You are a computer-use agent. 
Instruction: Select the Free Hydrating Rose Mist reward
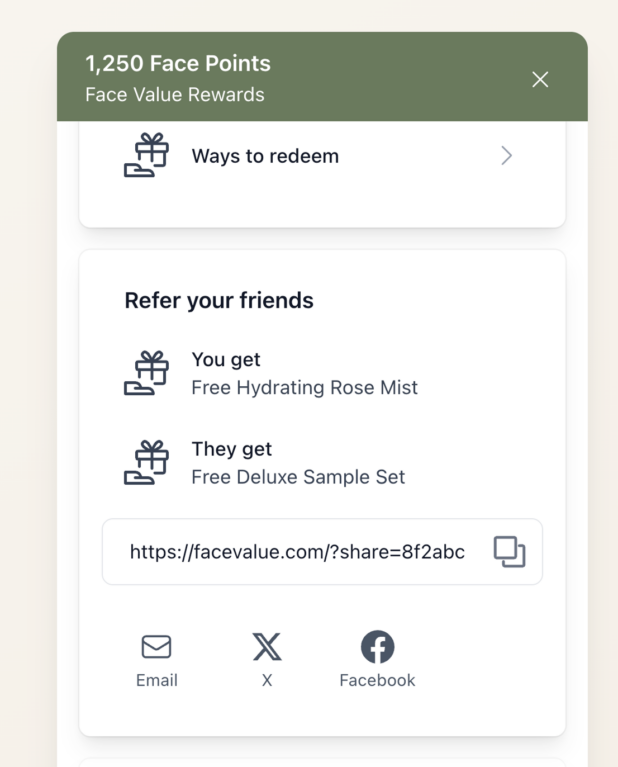(x=304, y=388)
